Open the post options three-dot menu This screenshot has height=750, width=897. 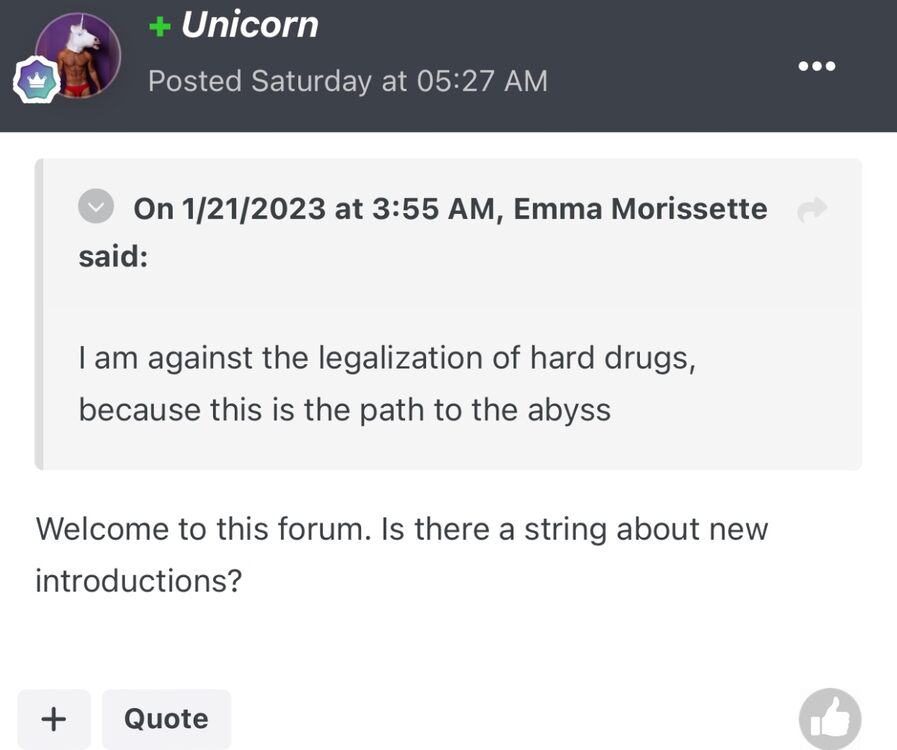coord(816,66)
